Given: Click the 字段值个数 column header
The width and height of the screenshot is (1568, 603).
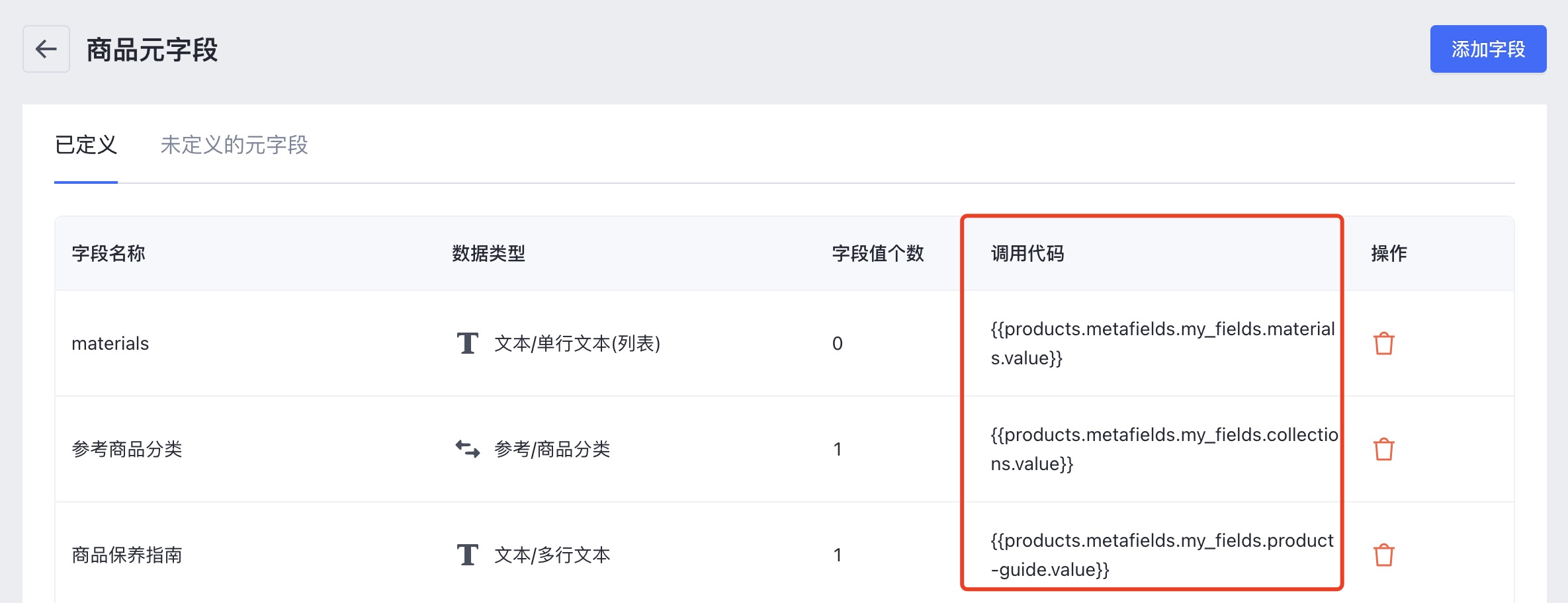Looking at the screenshot, I should click(x=878, y=253).
